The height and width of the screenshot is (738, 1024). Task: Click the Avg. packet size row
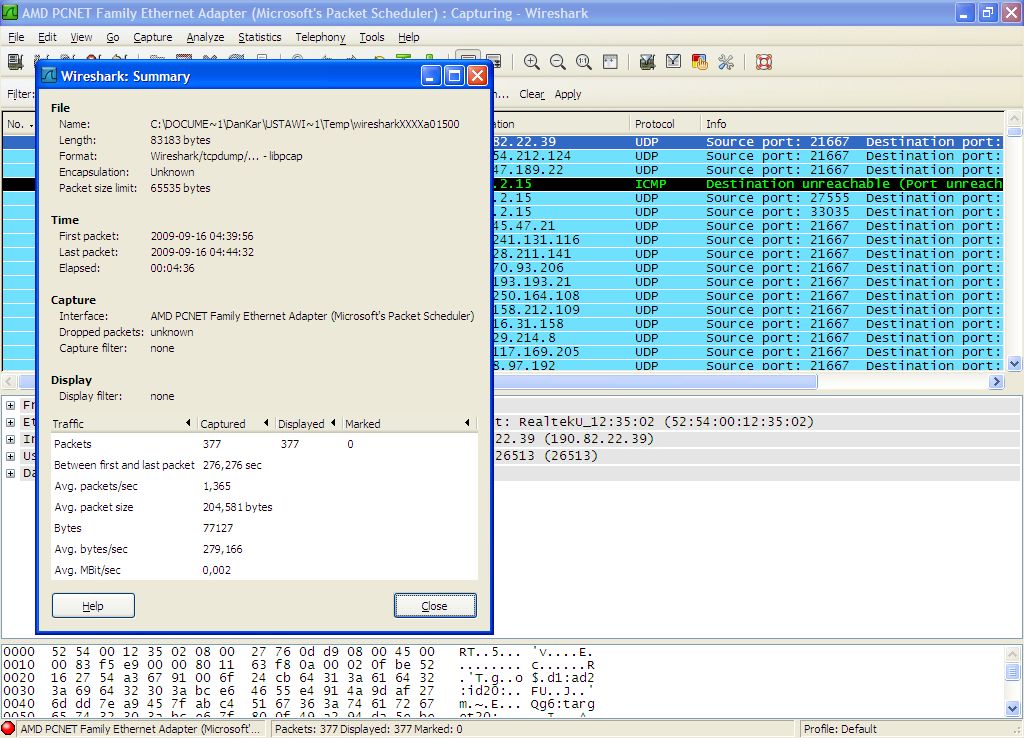pos(264,507)
